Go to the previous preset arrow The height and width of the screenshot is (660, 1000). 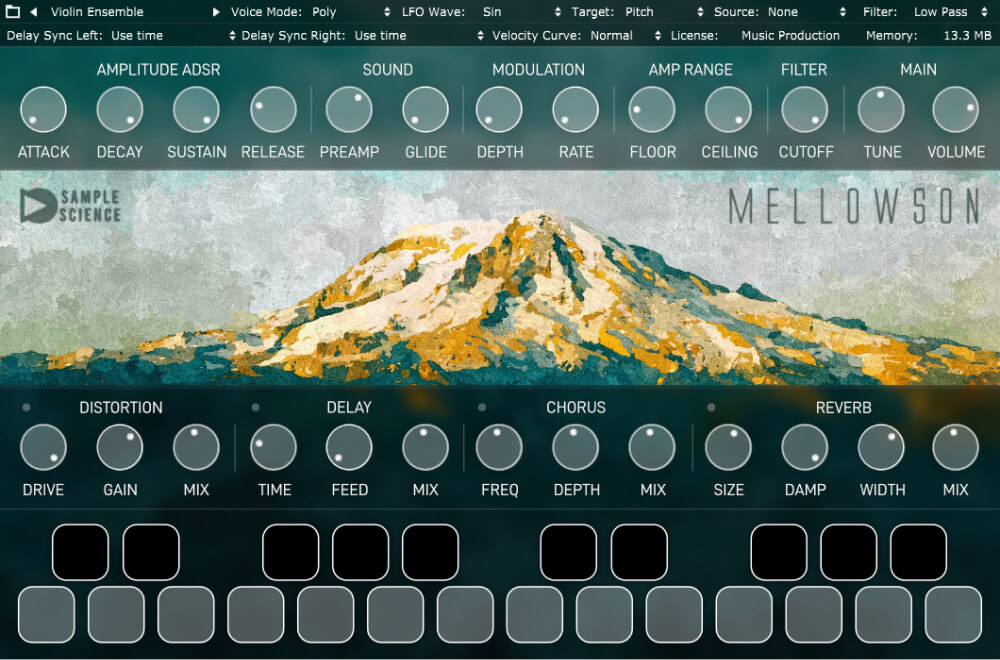34,11
